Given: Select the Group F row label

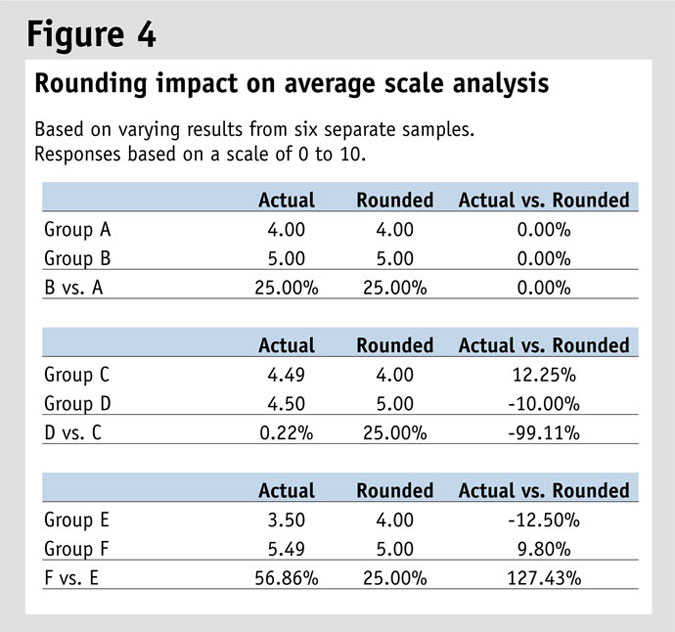Looking at the screenshot, I should (x=77, y=549).
